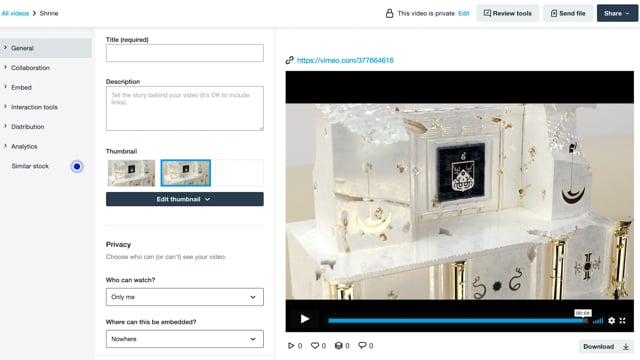Open the player settings gear
Viewport: 640px width, 360px height.
coord(611,321)
